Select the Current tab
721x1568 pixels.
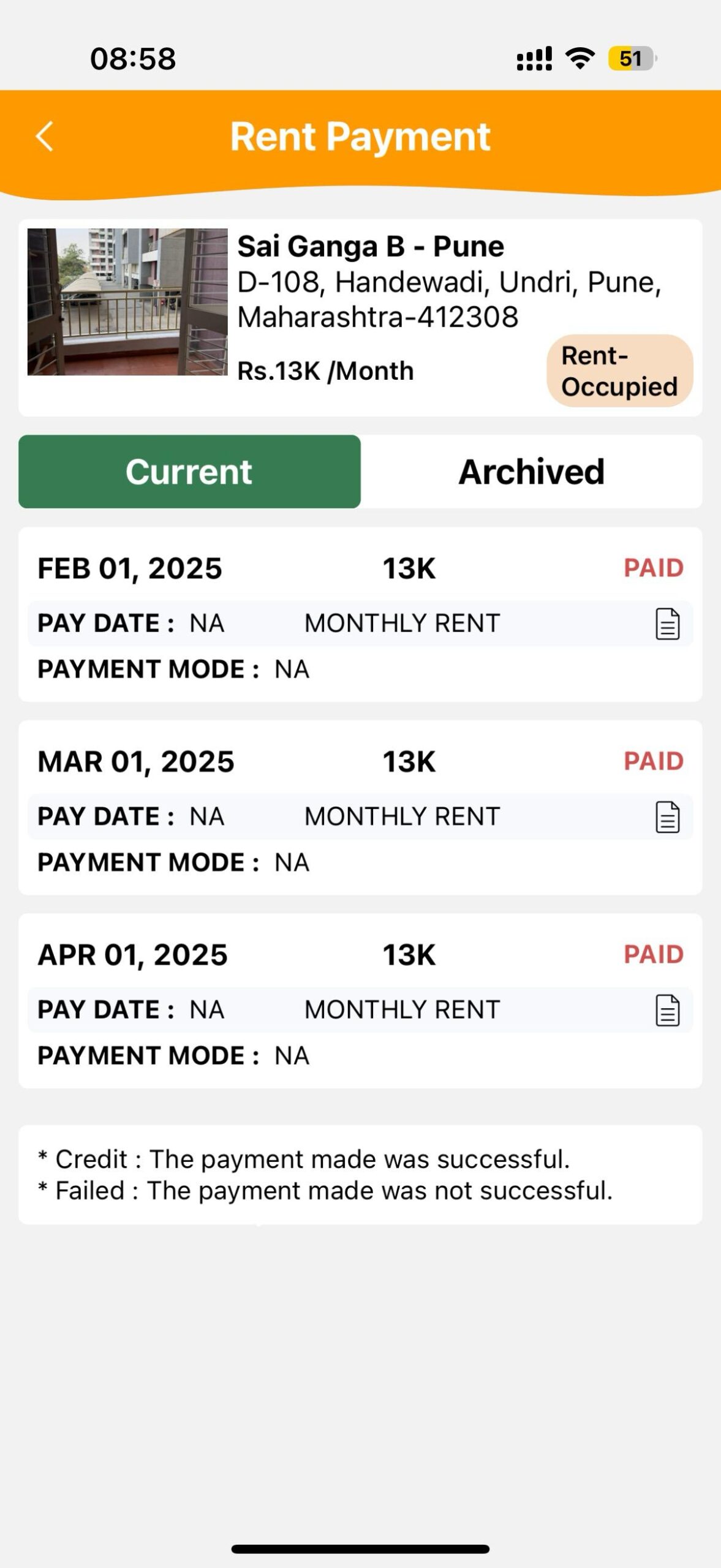[x=189, y=472]
